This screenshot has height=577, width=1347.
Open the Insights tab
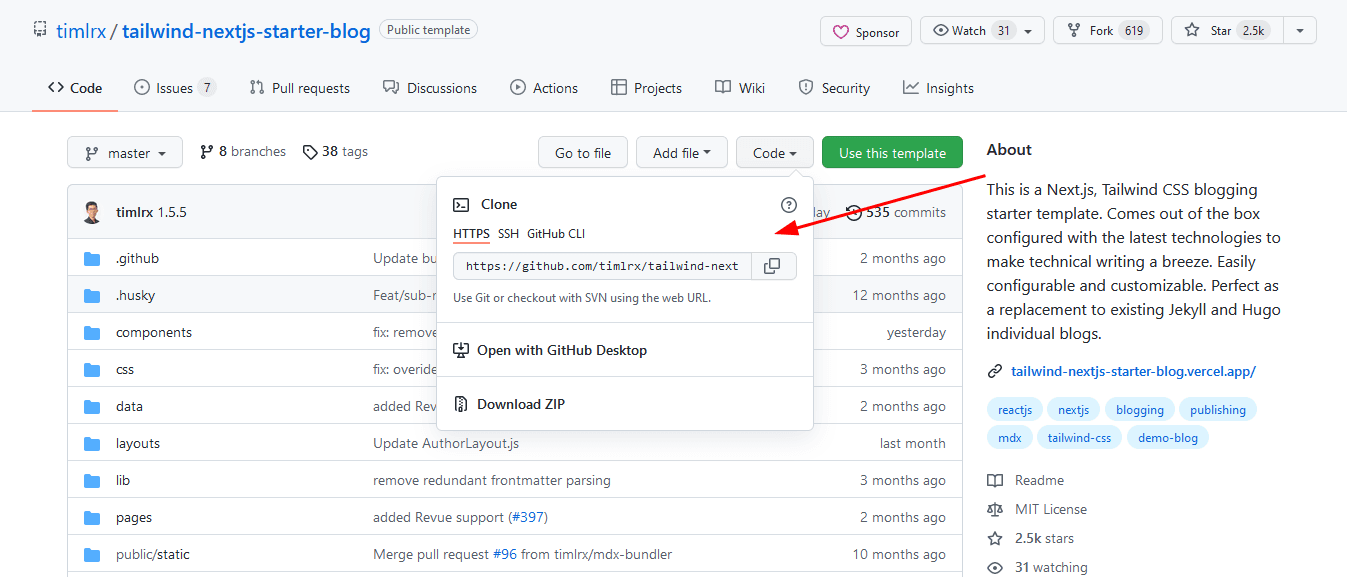(938, 88)
